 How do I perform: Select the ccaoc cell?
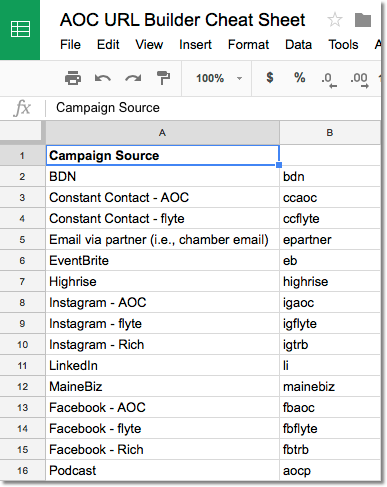click(330, 197)
